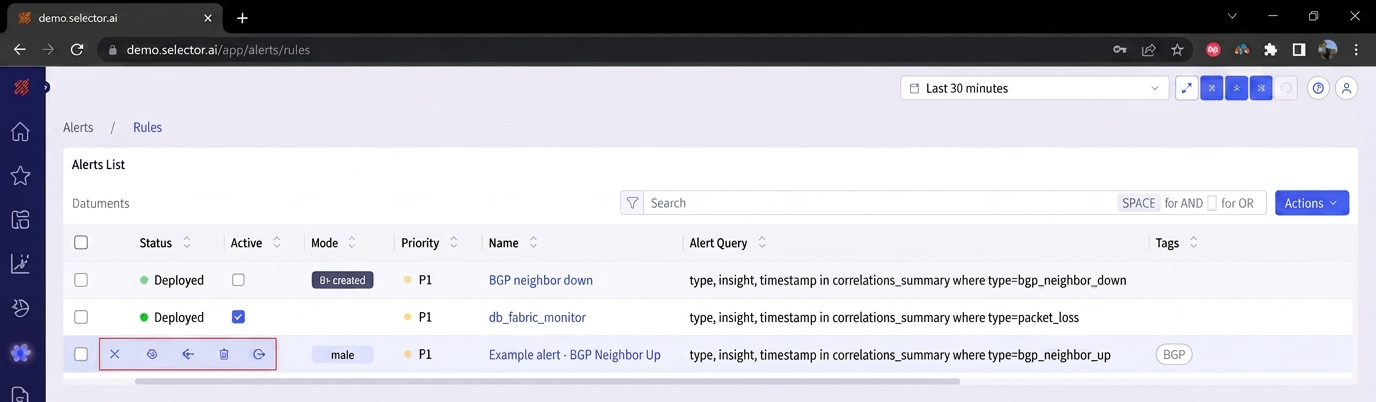Click the first blue asterisk toolbar button
This screenshot has width=1376, height=402.
point(1212,88)
